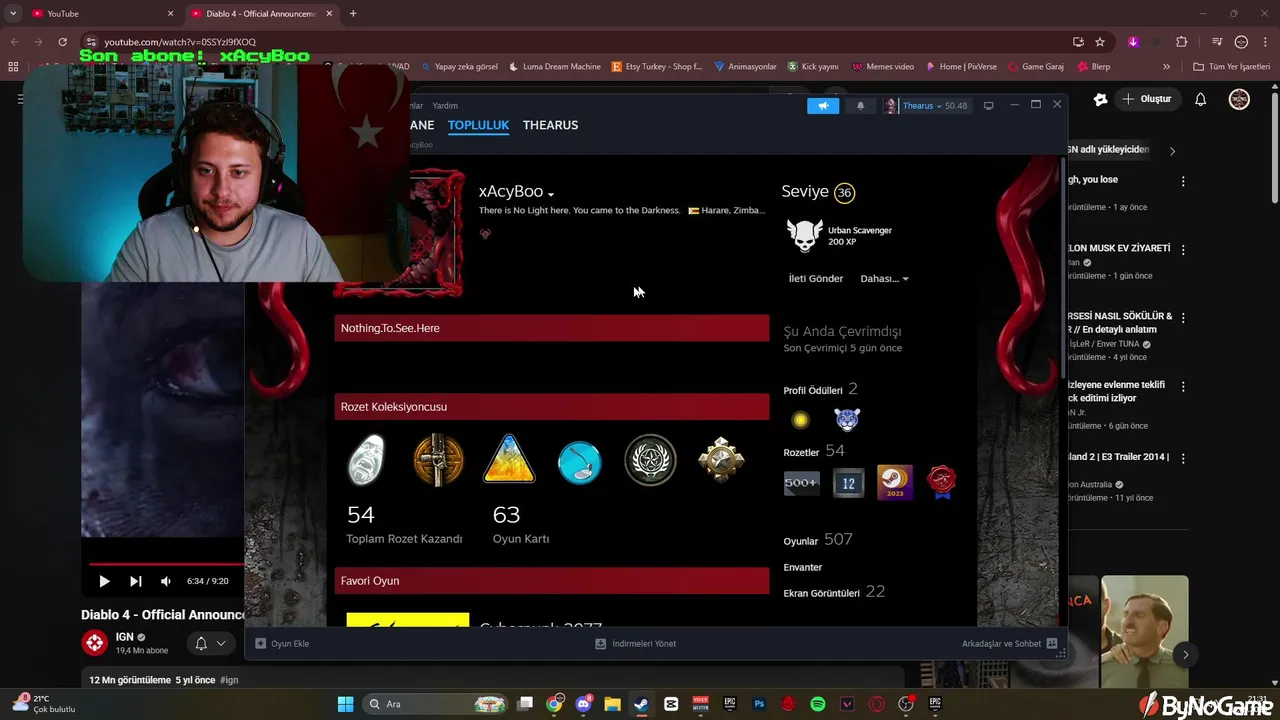Open the Urban Scavenger skull badge
The image size is (1280, 720).
point(804,236)
